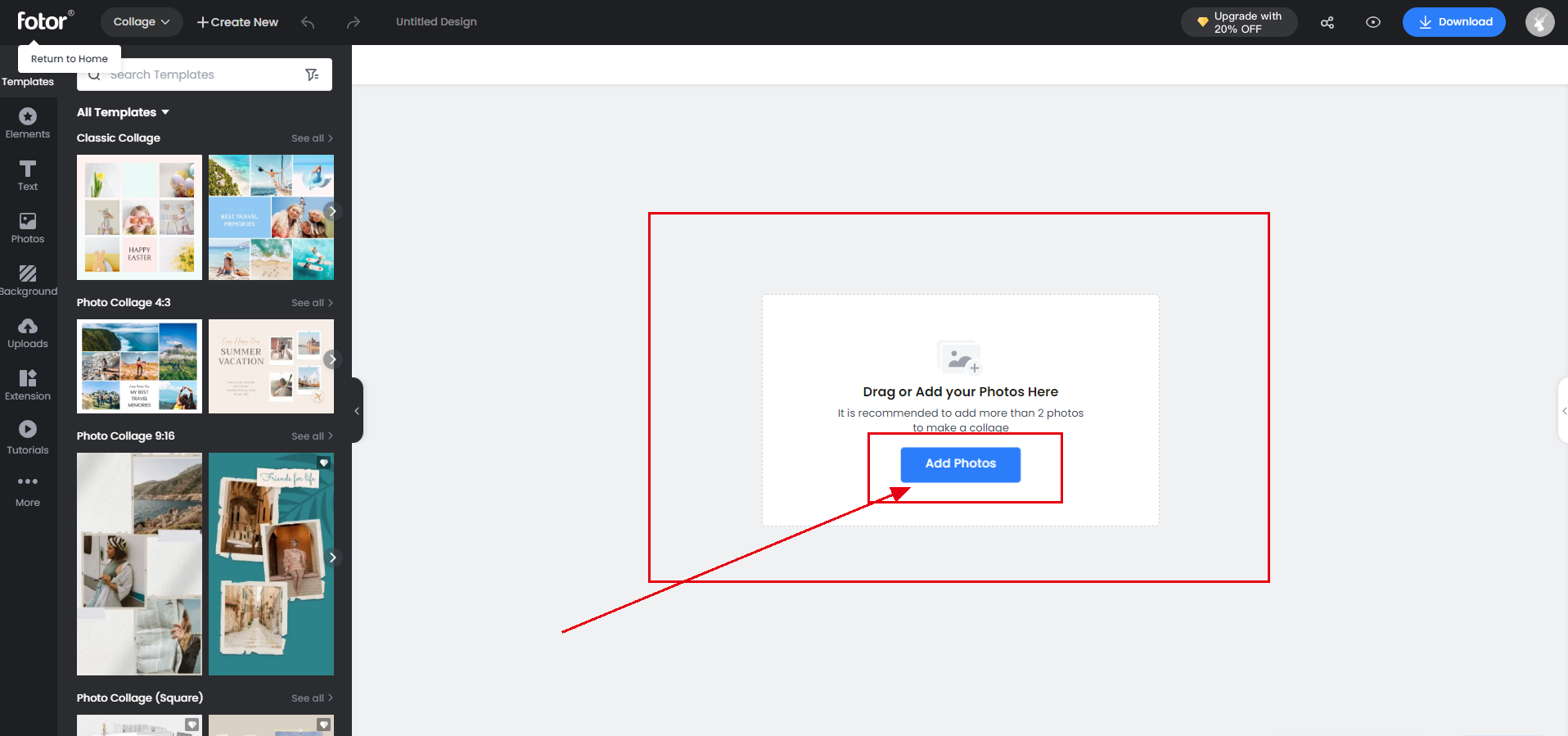Screen dimensions: 1568x736
Task: Click the Fotor logo to return home
Action: point(45,20)
